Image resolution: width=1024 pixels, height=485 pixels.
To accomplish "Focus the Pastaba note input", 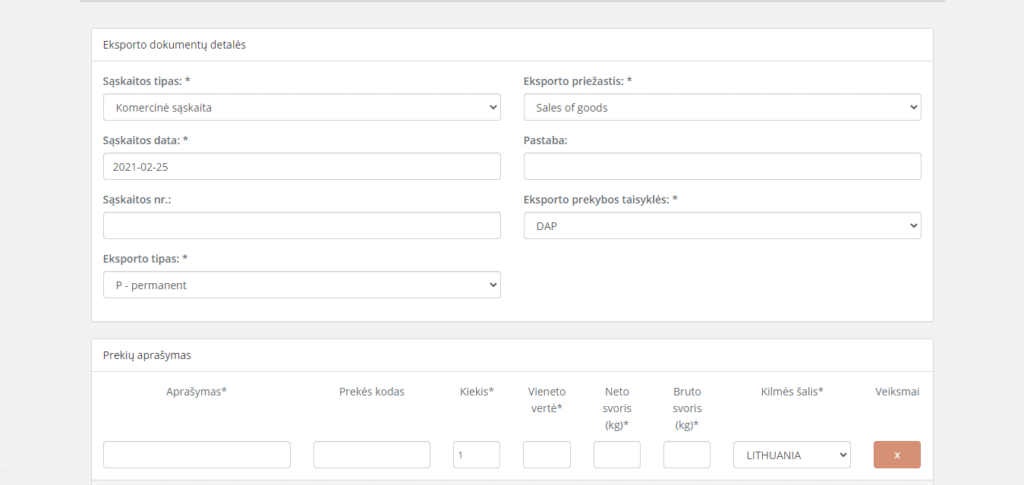I will [x=721, y=166].
